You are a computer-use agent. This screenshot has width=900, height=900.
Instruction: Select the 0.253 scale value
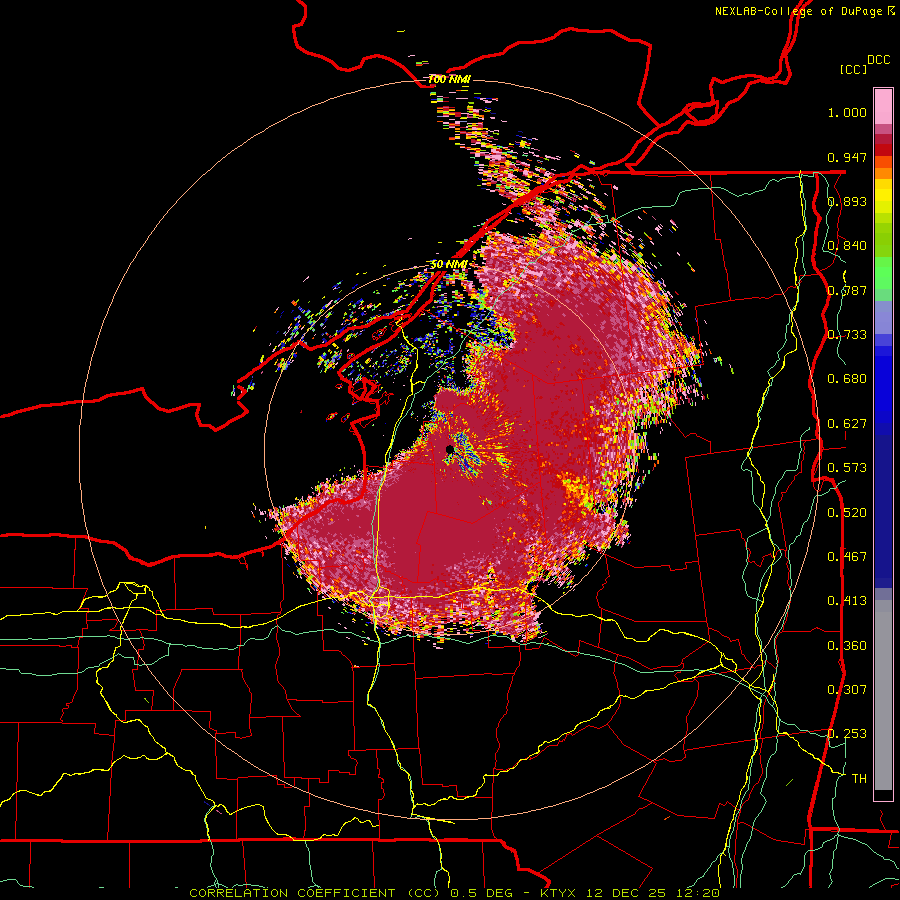click(x=847, y=734)
